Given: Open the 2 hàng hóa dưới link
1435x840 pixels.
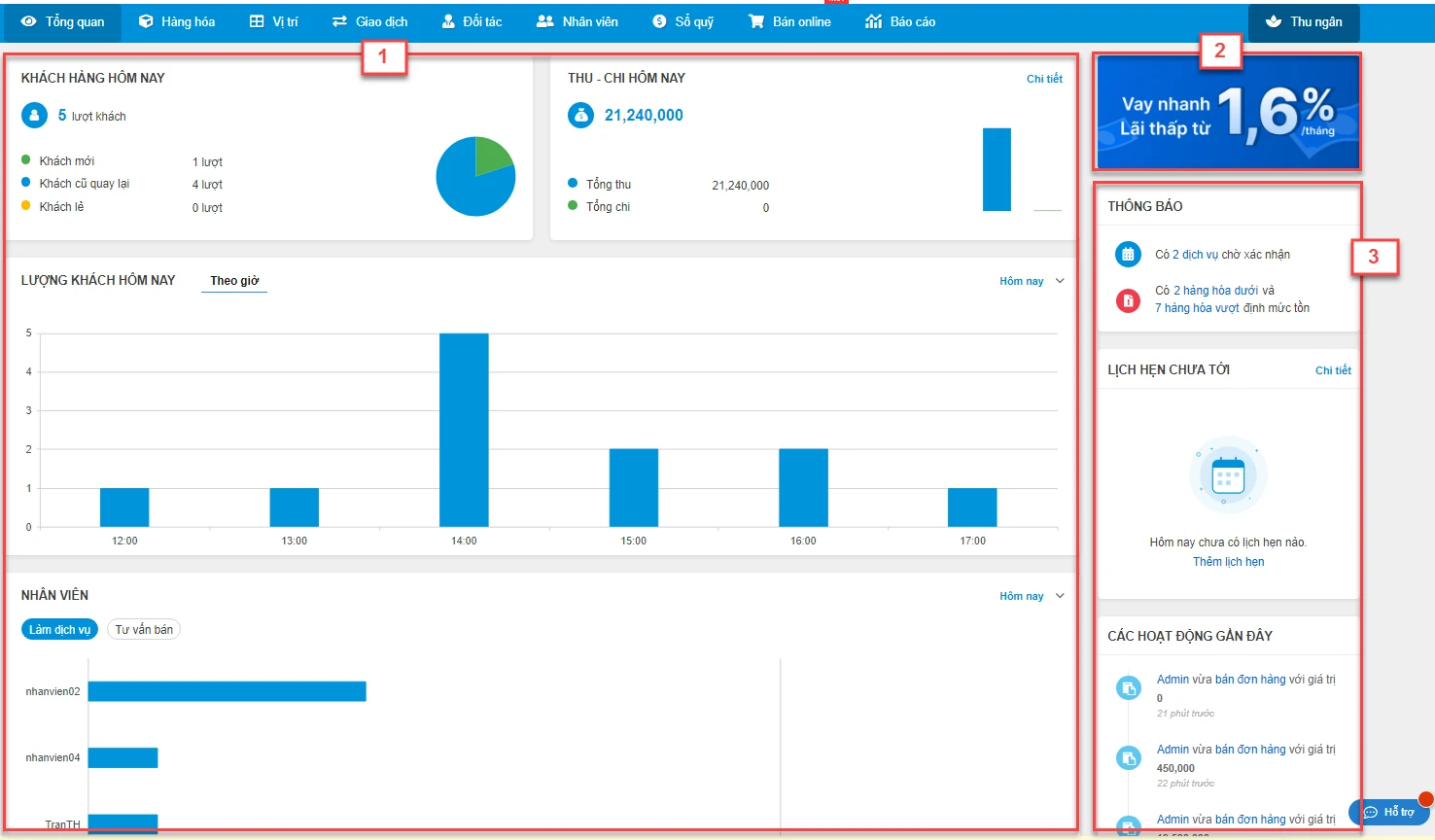Looking at the screenshot, I should pos(1215,291).
